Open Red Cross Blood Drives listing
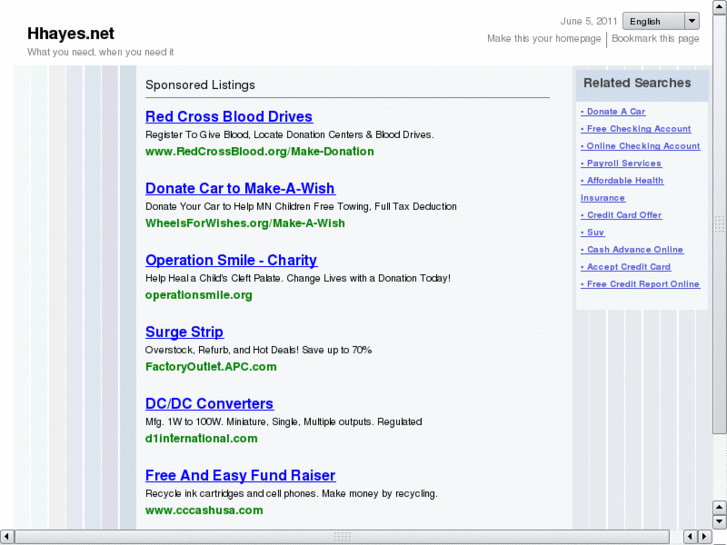 pyautogui.click(x=229, y=116)
